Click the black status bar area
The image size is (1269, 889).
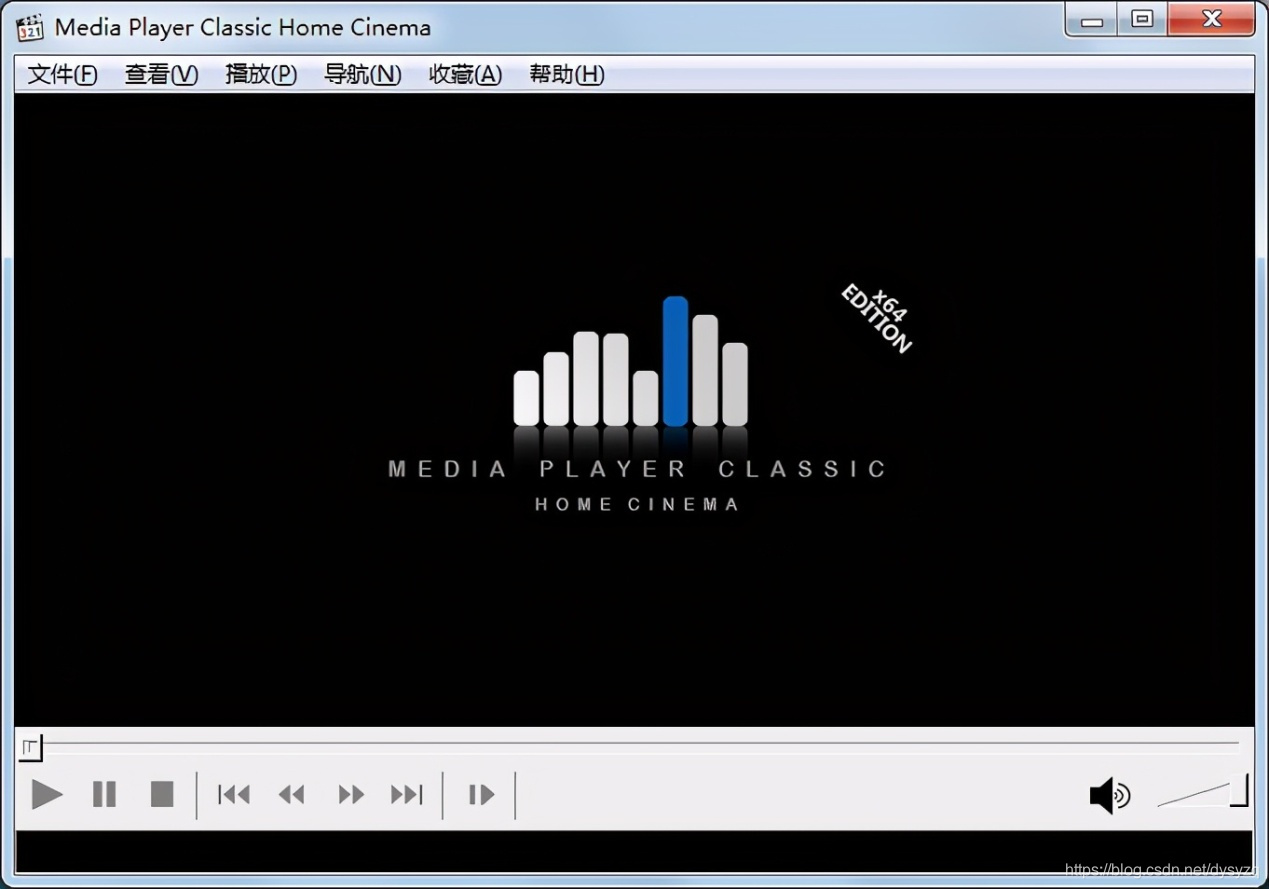click(x=634, y=851)
